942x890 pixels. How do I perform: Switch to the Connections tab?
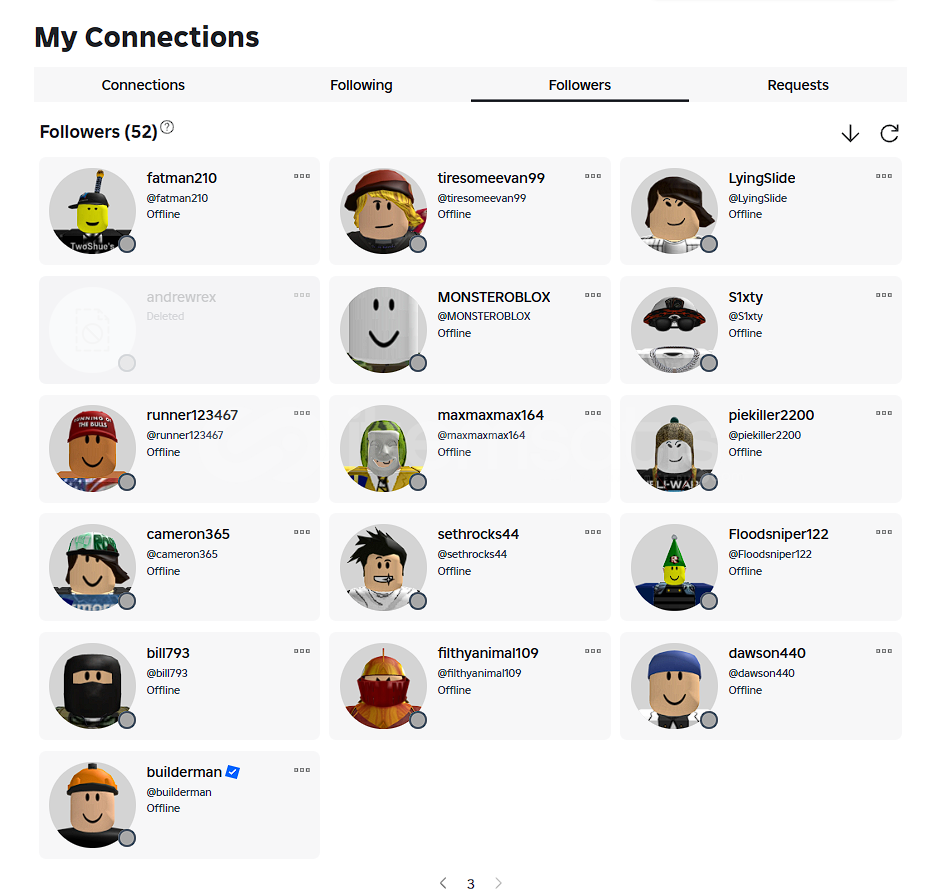pyautogui.click(x=143, y=85)
